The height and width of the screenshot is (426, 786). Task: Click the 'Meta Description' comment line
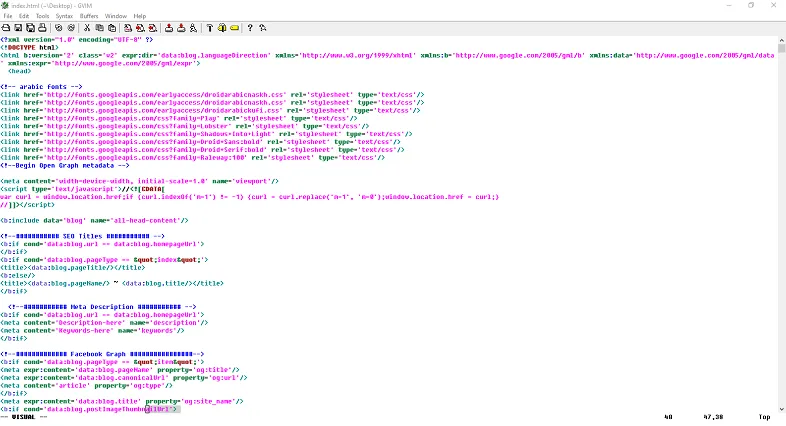[102, 307]
